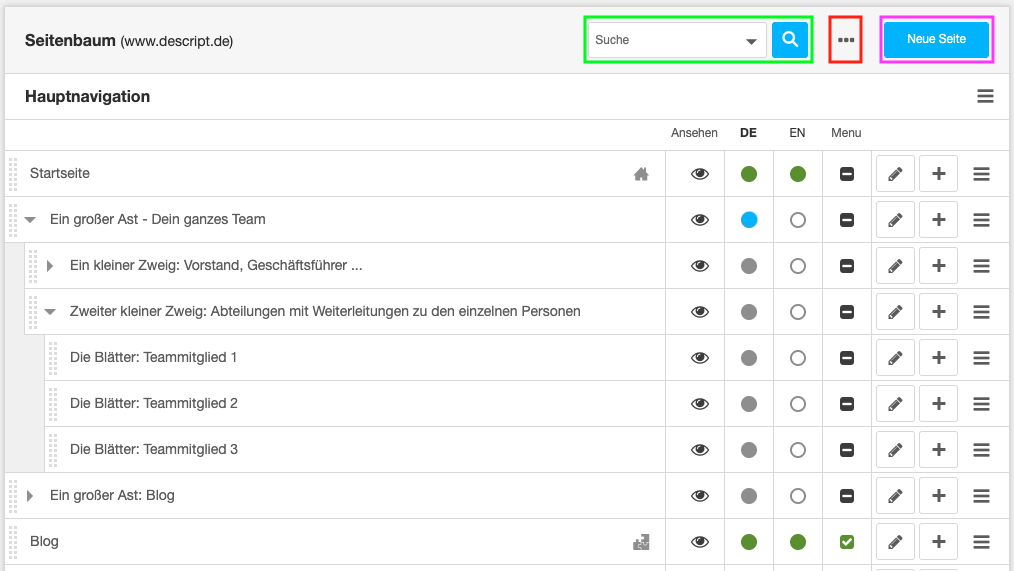Select the EN circle for Ein großer Ast: Blog
The height and width of the screenshot is (571, 1014).
coord(798,496)
